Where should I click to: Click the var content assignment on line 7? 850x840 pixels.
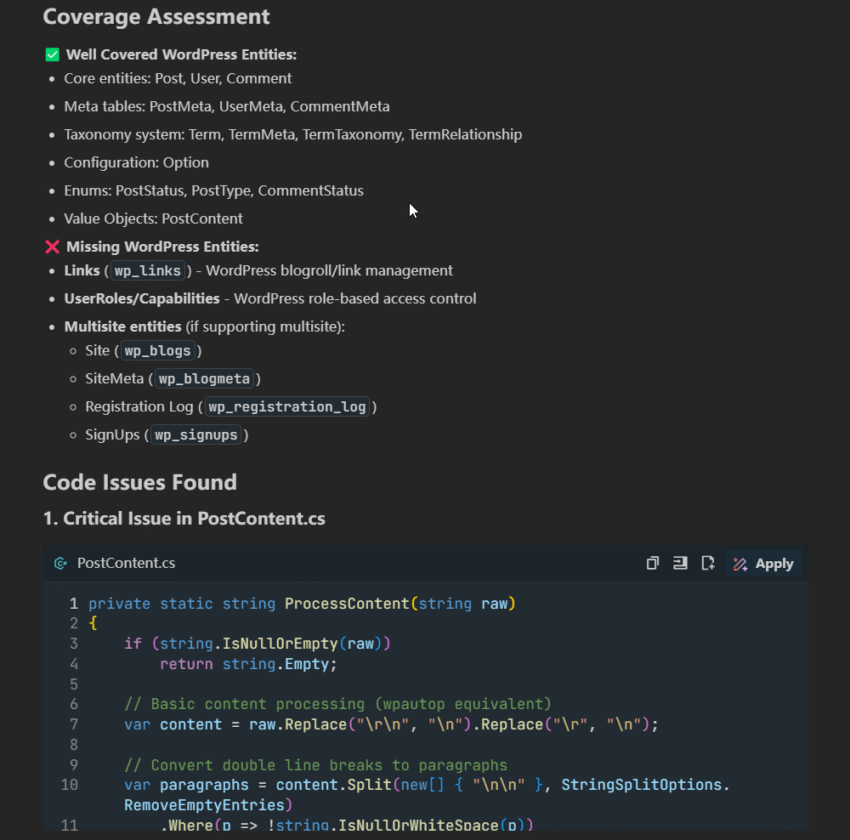391,725
